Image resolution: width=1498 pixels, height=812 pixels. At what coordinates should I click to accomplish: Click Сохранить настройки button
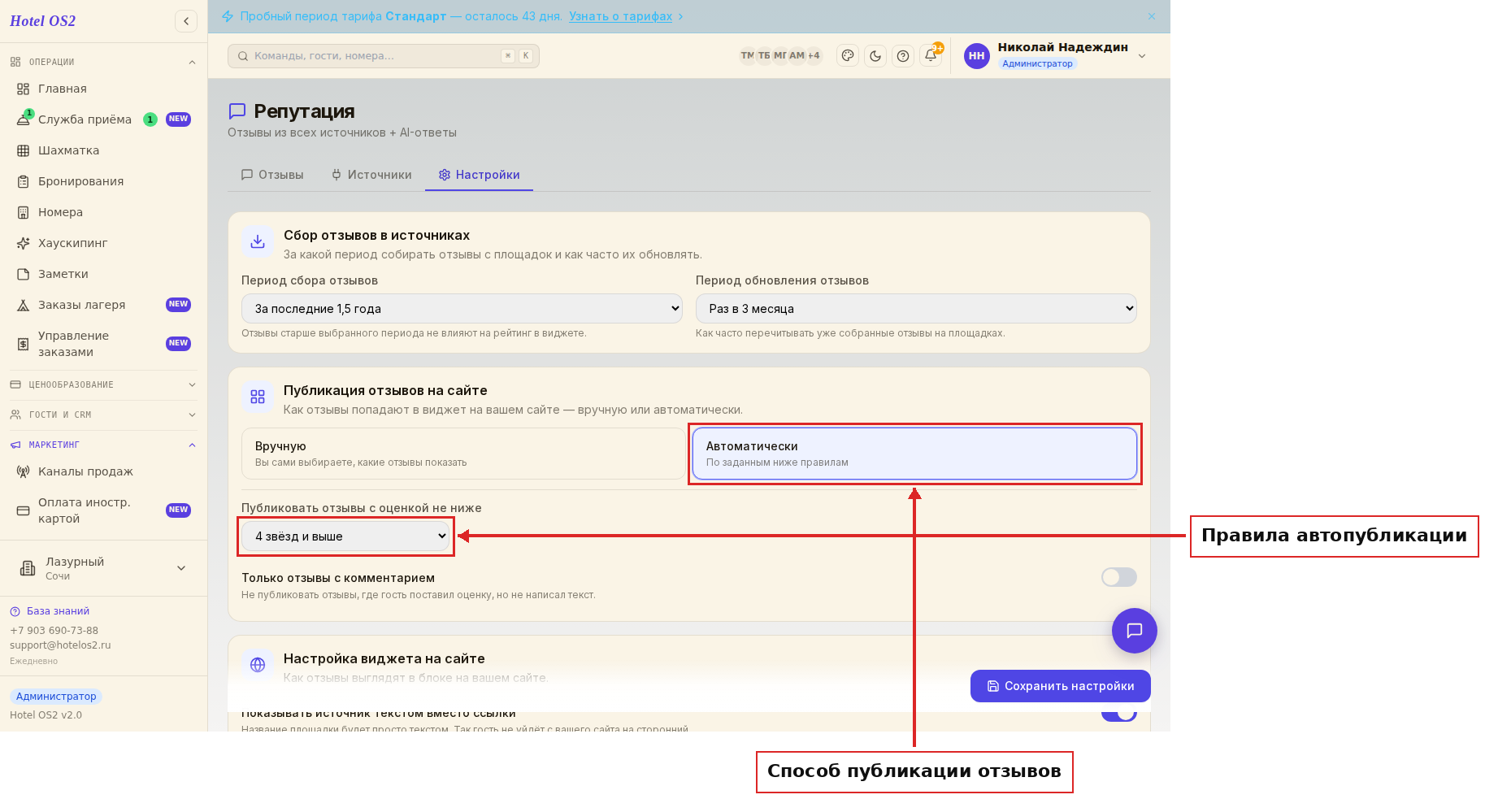[1060, 686]
